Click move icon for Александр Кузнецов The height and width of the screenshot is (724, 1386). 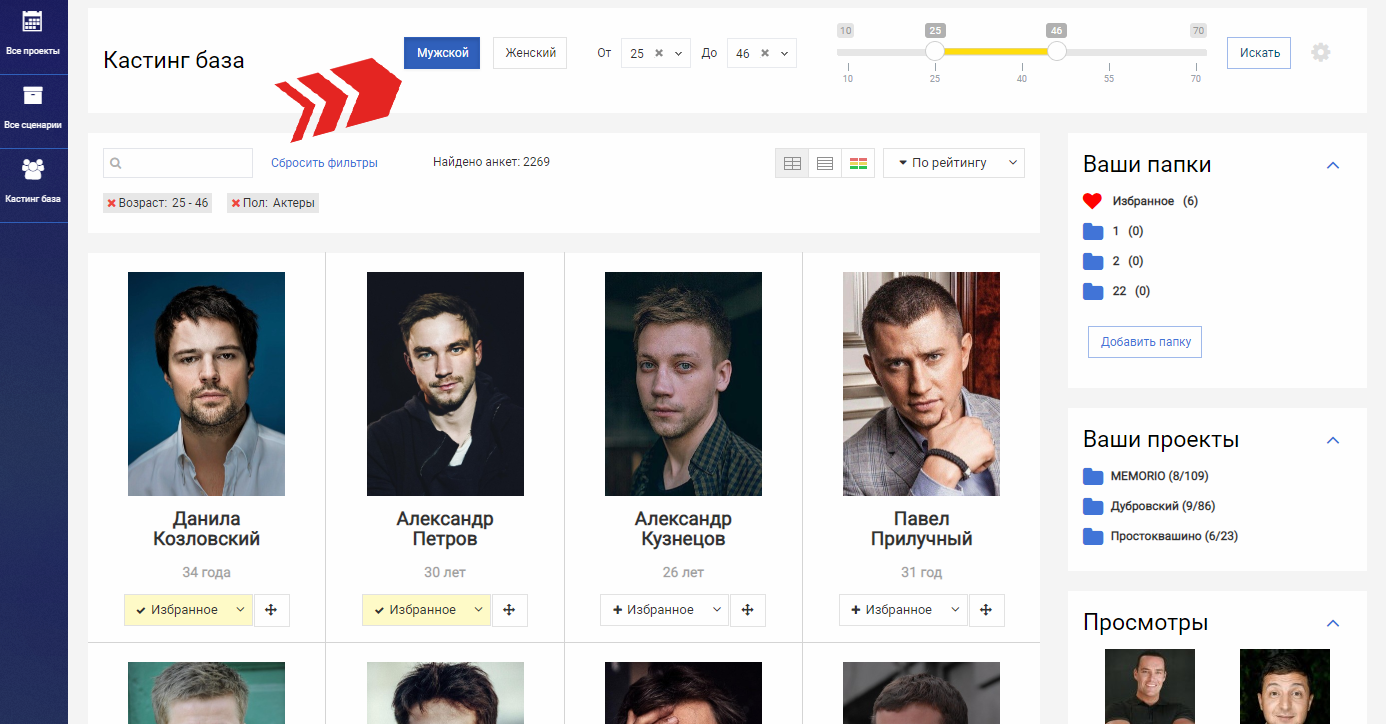point(748,610)
